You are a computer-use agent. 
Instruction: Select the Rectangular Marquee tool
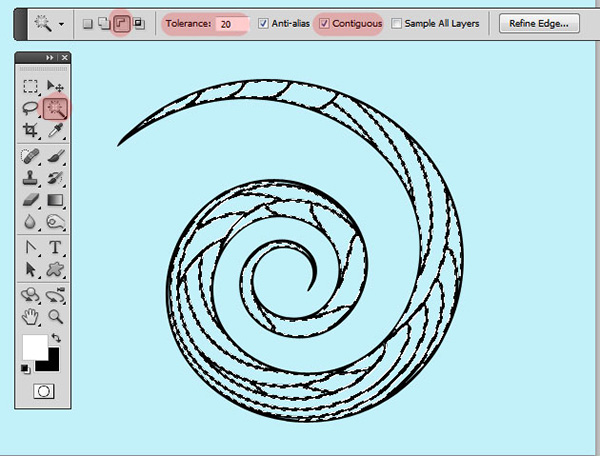click(x=30, y=86)
